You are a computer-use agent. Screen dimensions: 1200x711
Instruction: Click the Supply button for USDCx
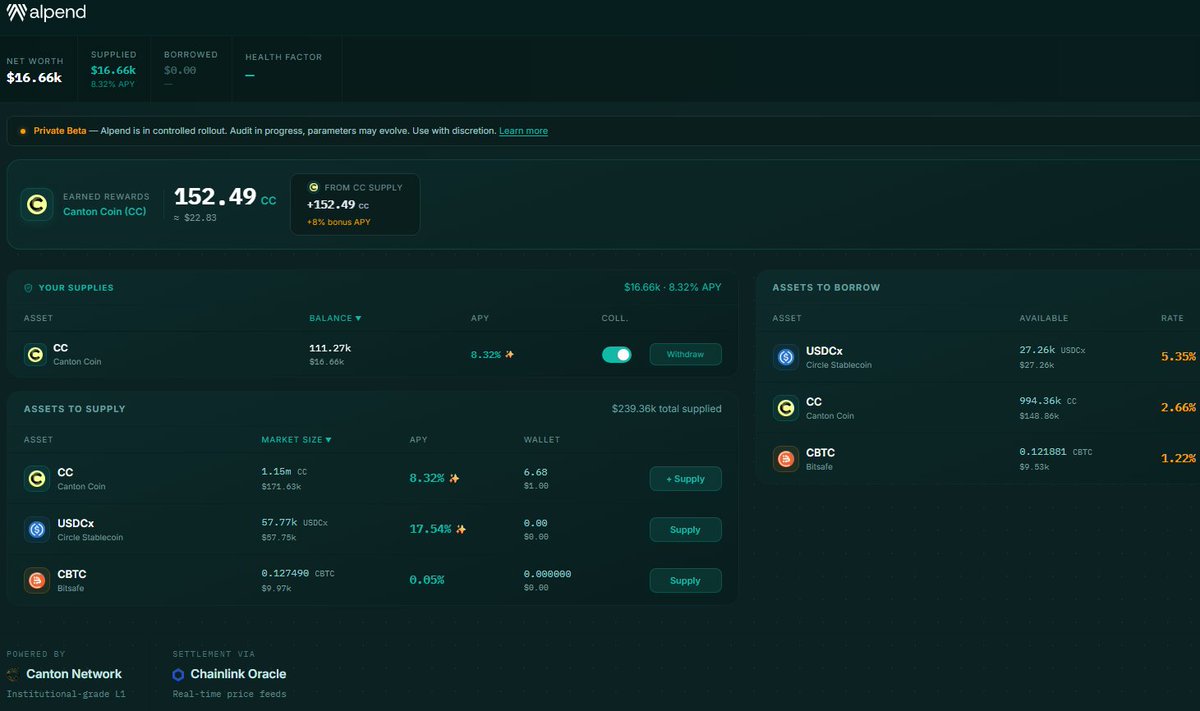point(685,529)
